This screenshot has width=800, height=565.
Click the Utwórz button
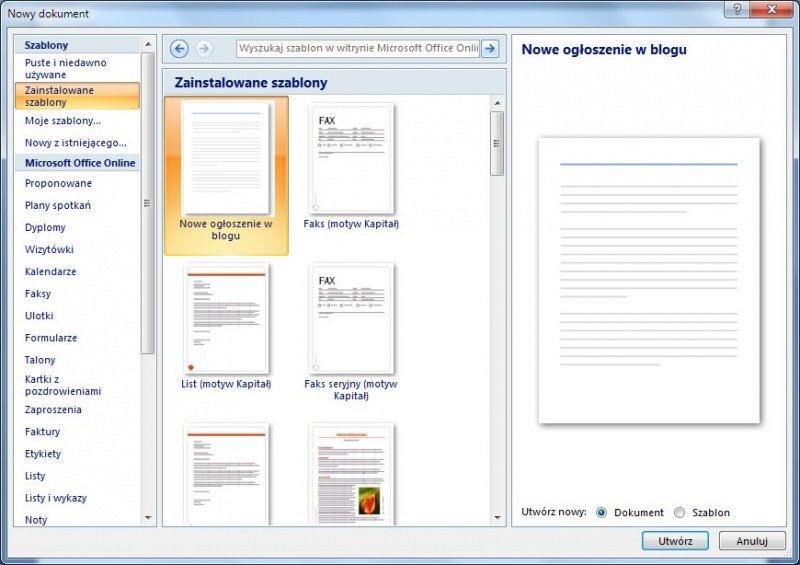tap(675, 541)
